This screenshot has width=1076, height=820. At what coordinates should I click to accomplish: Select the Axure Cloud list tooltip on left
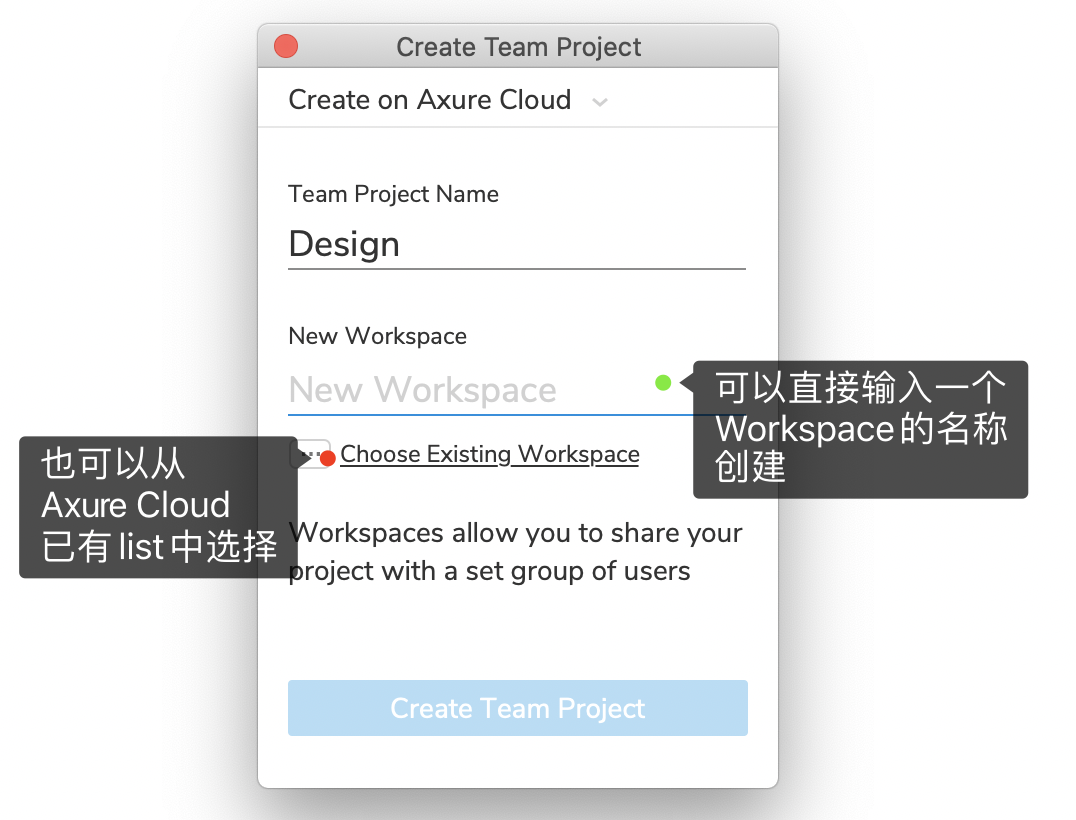click(159, 507)
